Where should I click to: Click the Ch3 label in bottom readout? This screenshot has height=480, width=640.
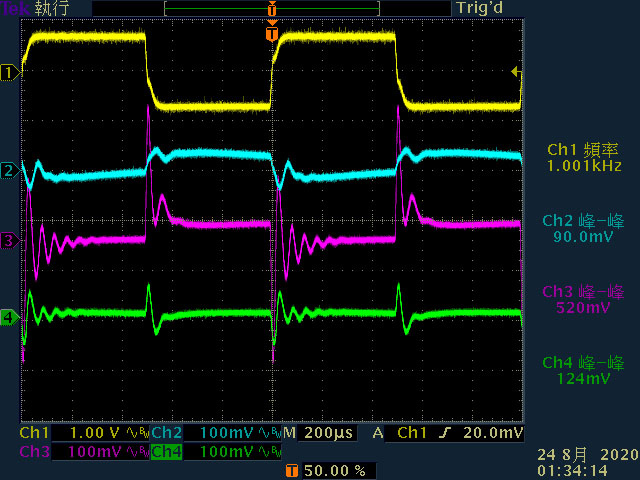[35, 452]
